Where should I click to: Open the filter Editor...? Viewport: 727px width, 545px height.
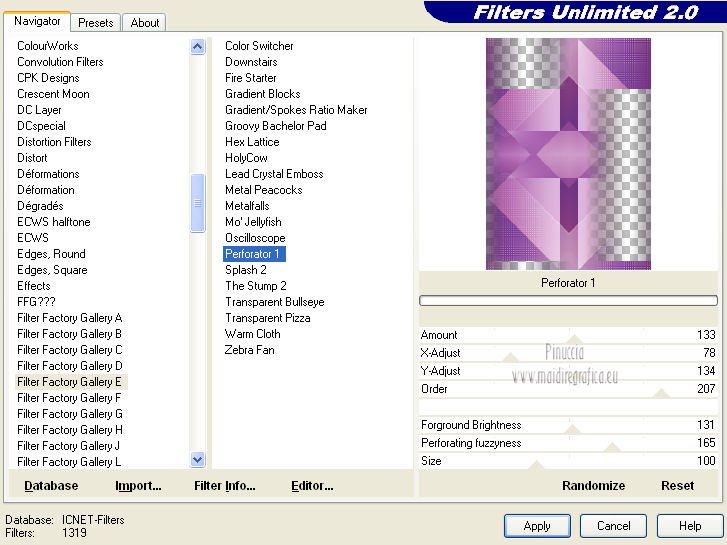pyautogui.click(x=312, y=486)
